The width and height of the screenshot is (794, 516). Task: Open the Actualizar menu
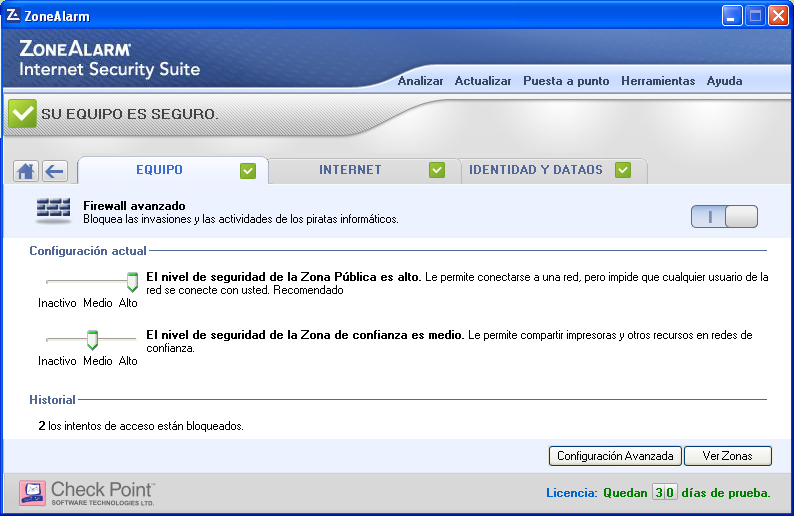tap(483, 81)
